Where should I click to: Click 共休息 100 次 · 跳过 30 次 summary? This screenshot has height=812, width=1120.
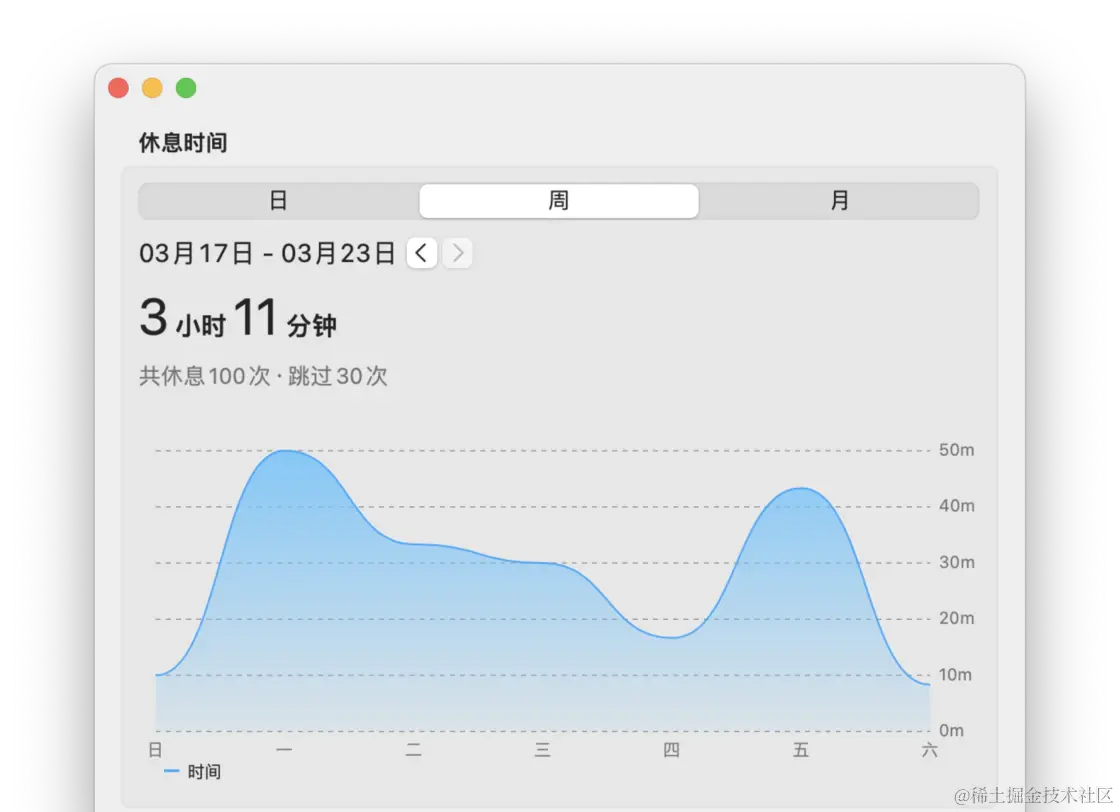pos(263,376)
